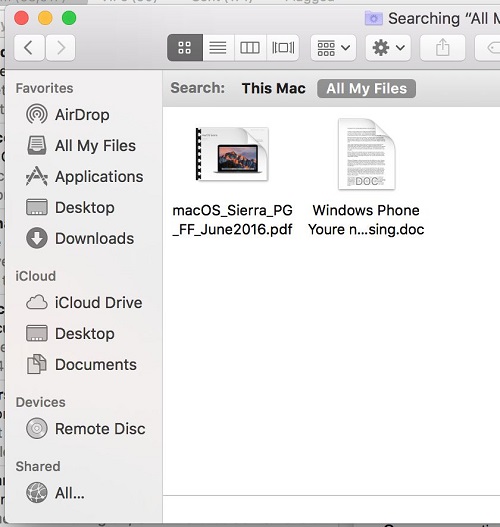Click the Remote Disc icon

(37, 428)
